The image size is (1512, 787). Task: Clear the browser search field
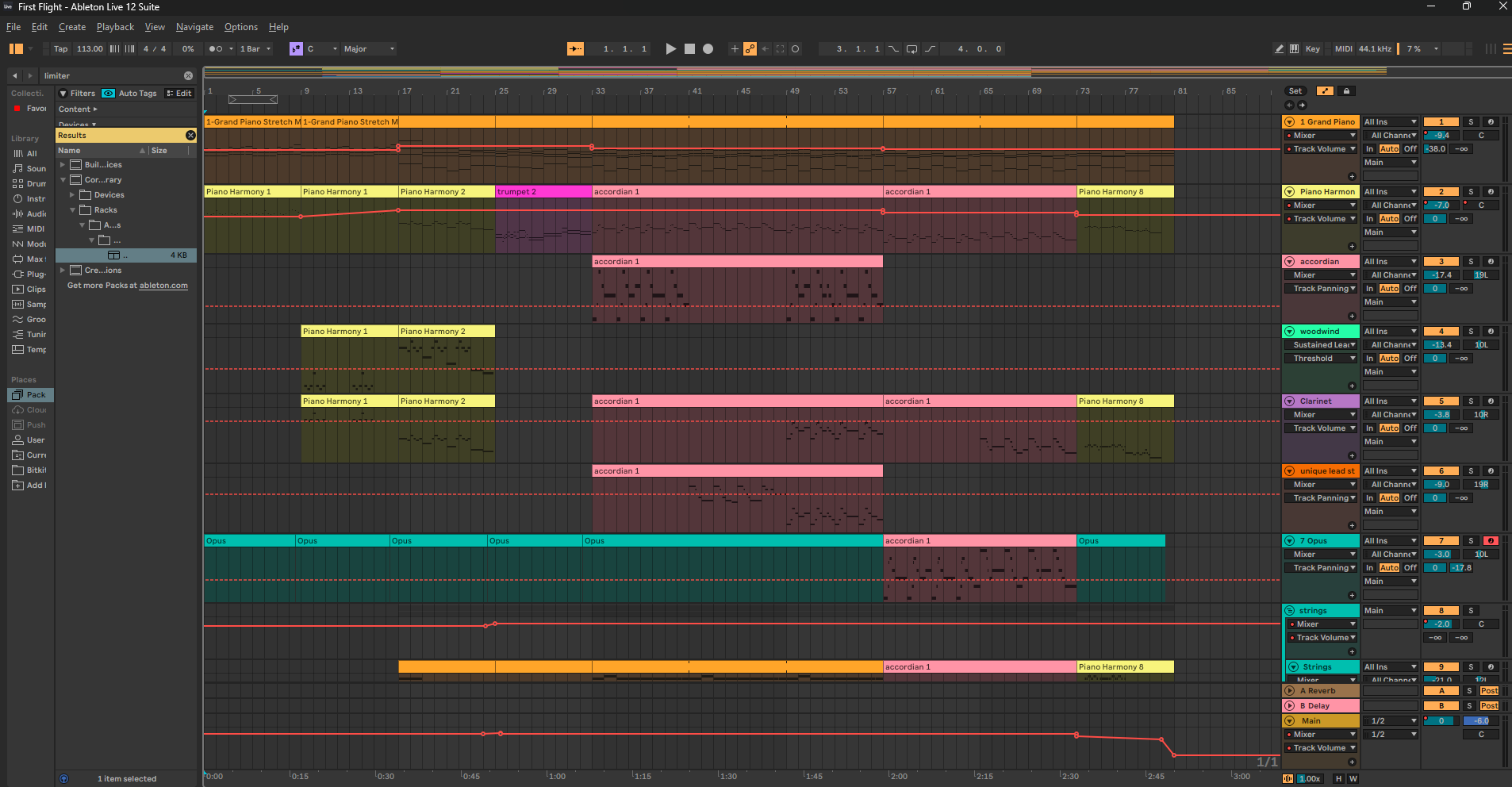click(188, 76)
